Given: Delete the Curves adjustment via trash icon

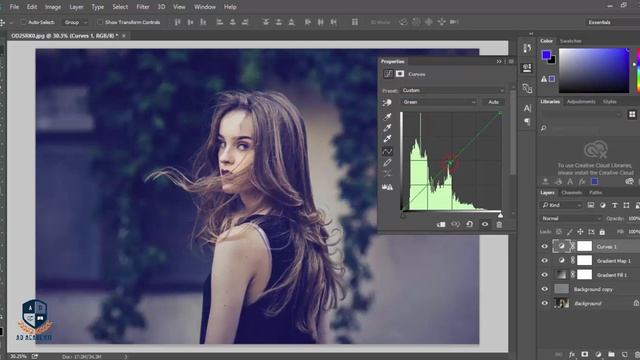Looking at the screenshot, I should coord(499,224).
